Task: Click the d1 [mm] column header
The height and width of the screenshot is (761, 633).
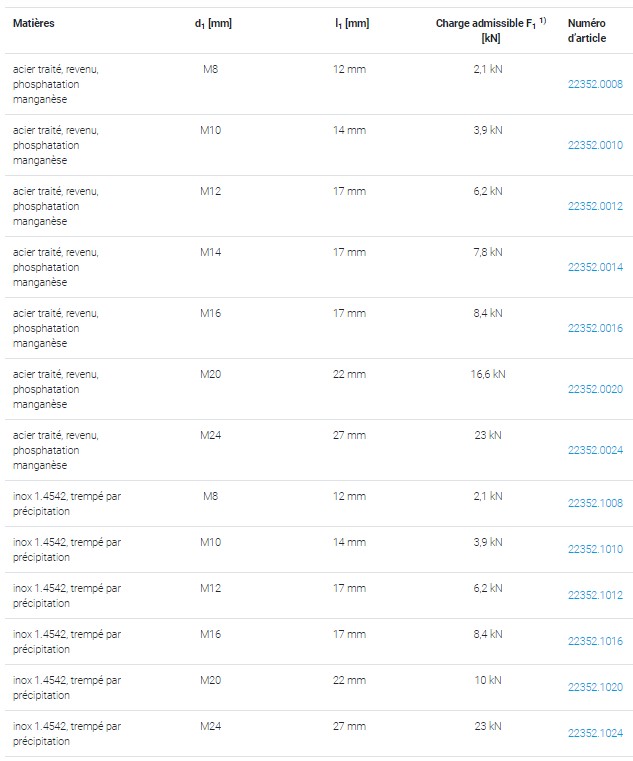Action: pos(213,23)
